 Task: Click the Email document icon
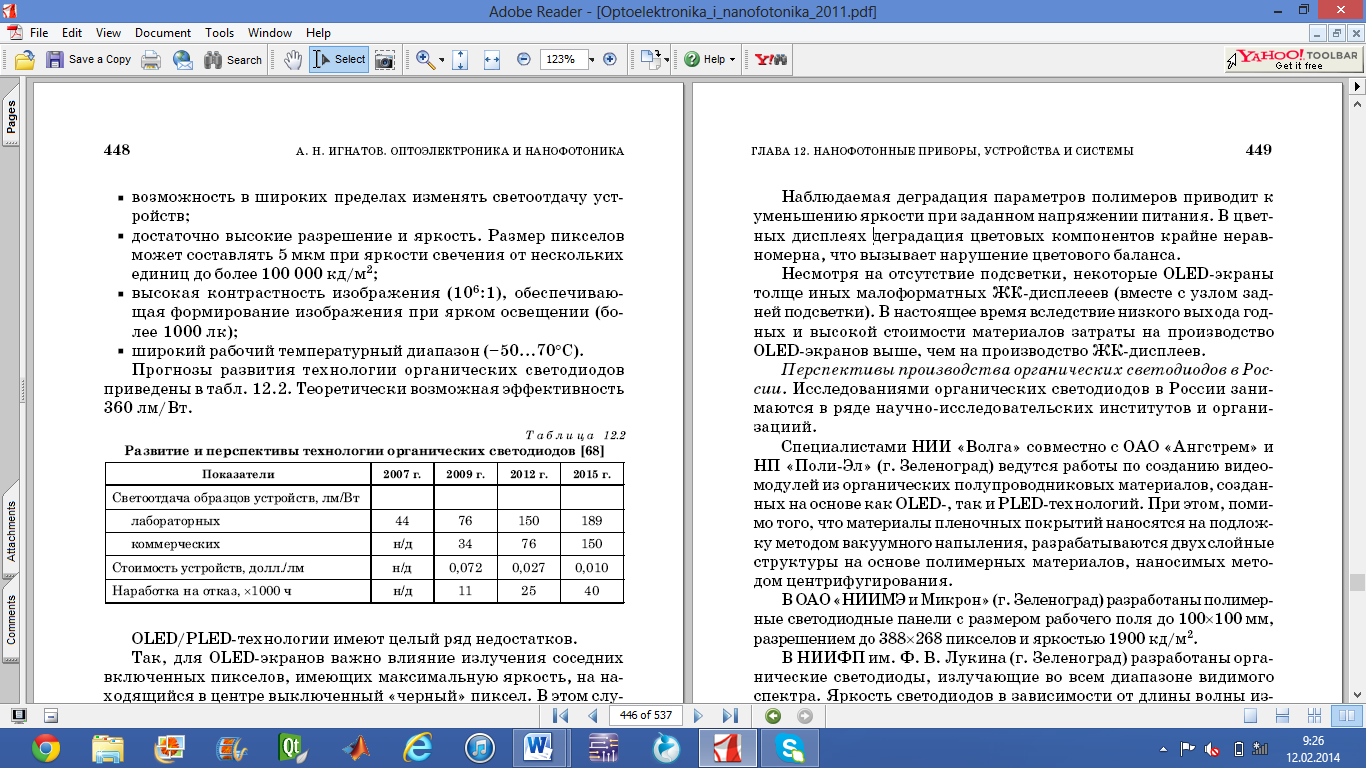tap(182, 60)
